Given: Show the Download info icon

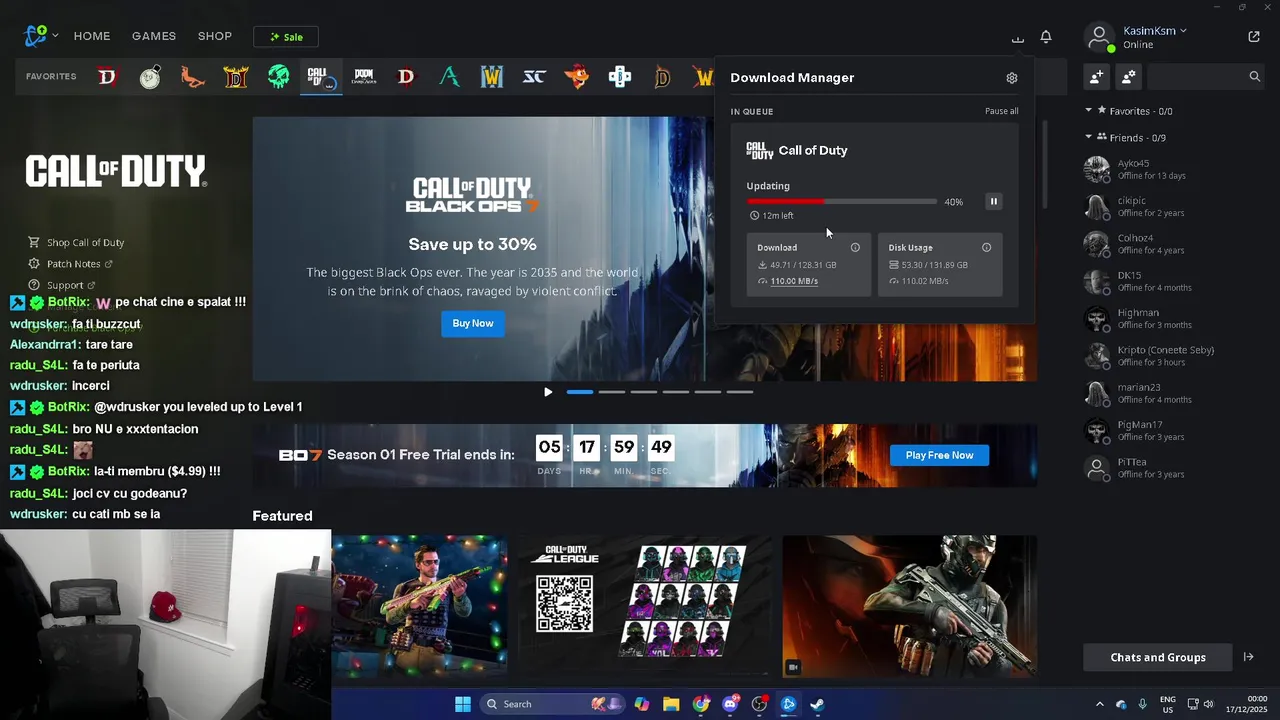Looking at the screenshot, I should [x=855, y=247].
